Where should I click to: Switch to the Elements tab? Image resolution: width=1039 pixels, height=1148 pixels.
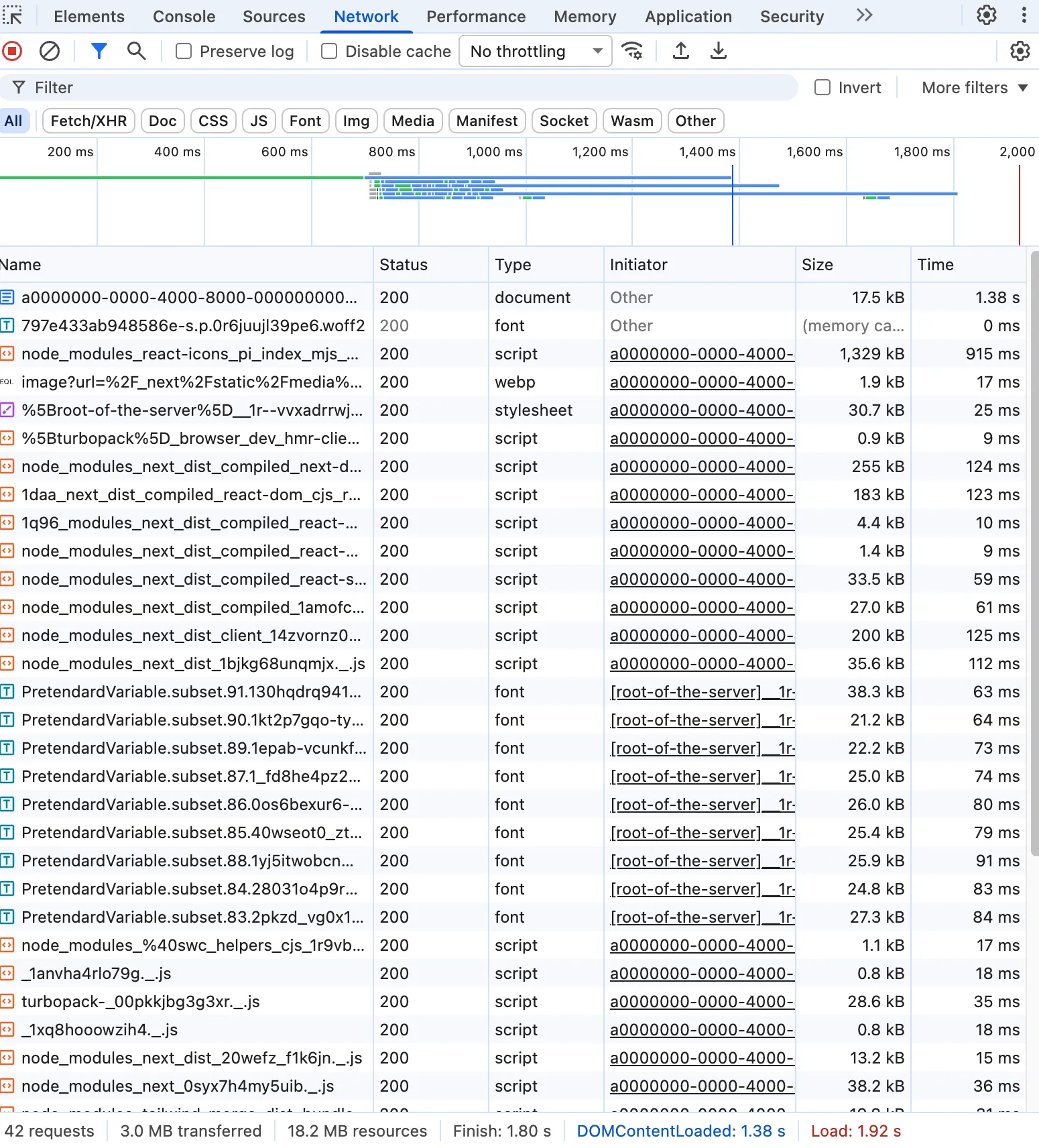(x=89, y=17)
